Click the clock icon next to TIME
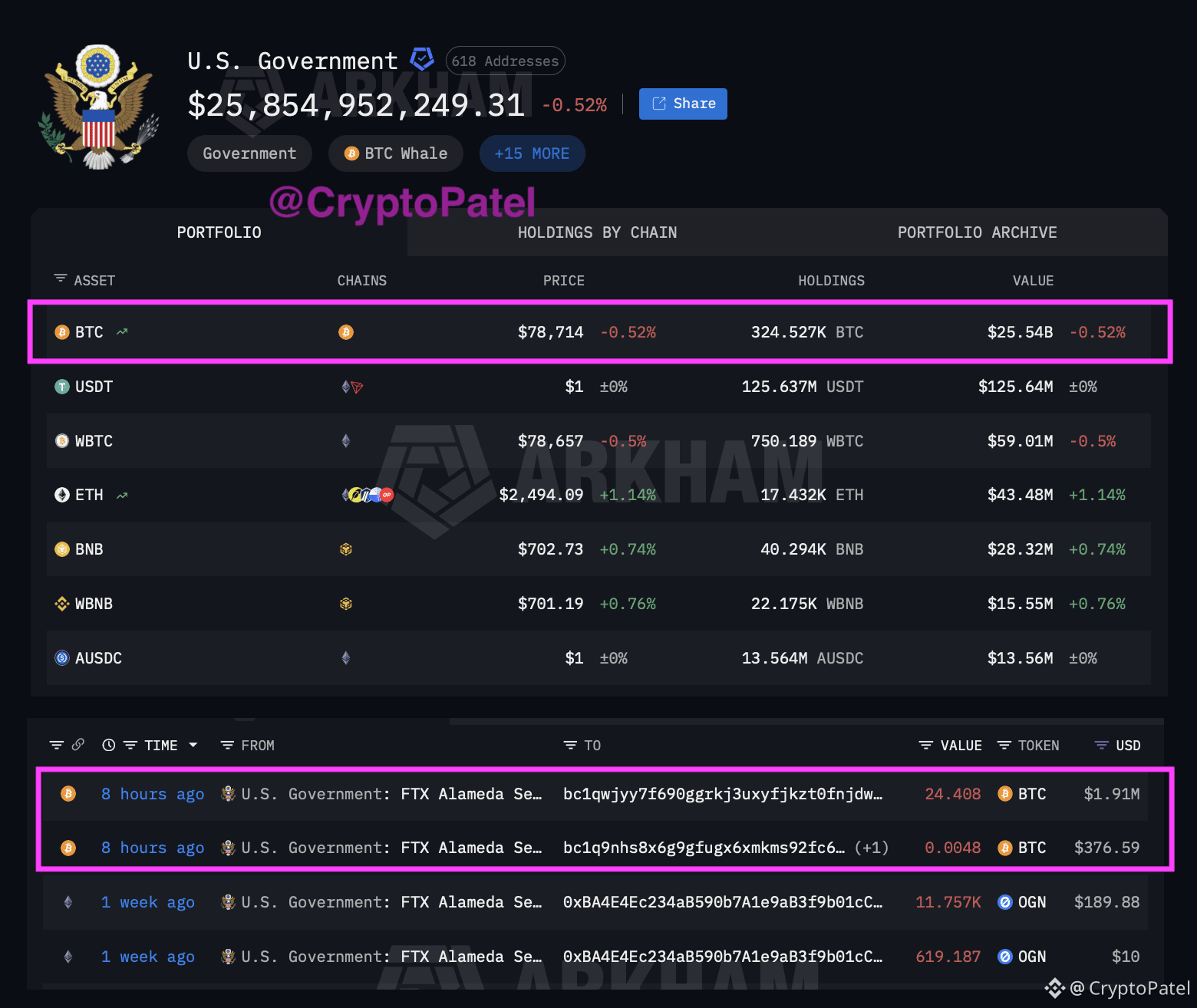This screenshot has height=1008, width=1197. coord(109,745)
